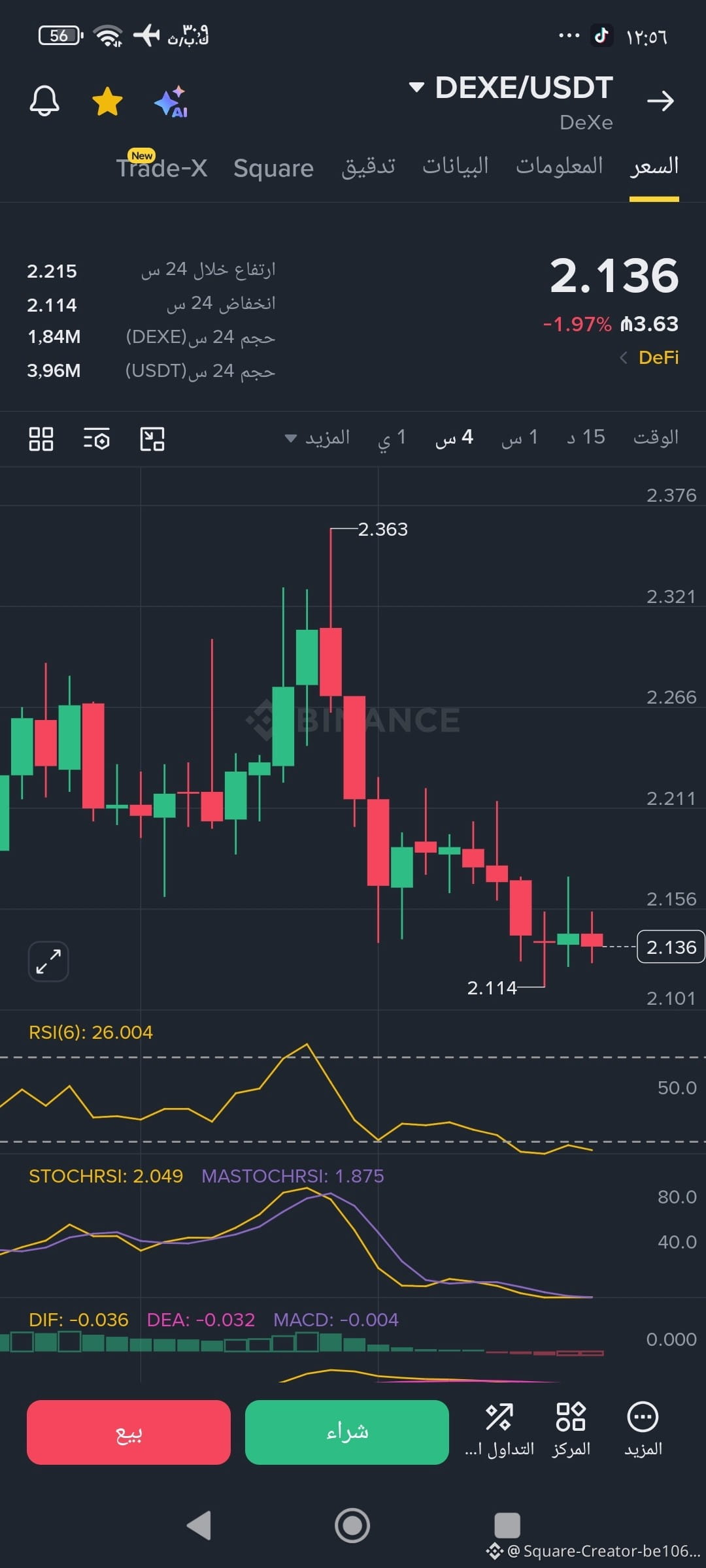Open the التداول trading tools icon

pos(499,1430)
